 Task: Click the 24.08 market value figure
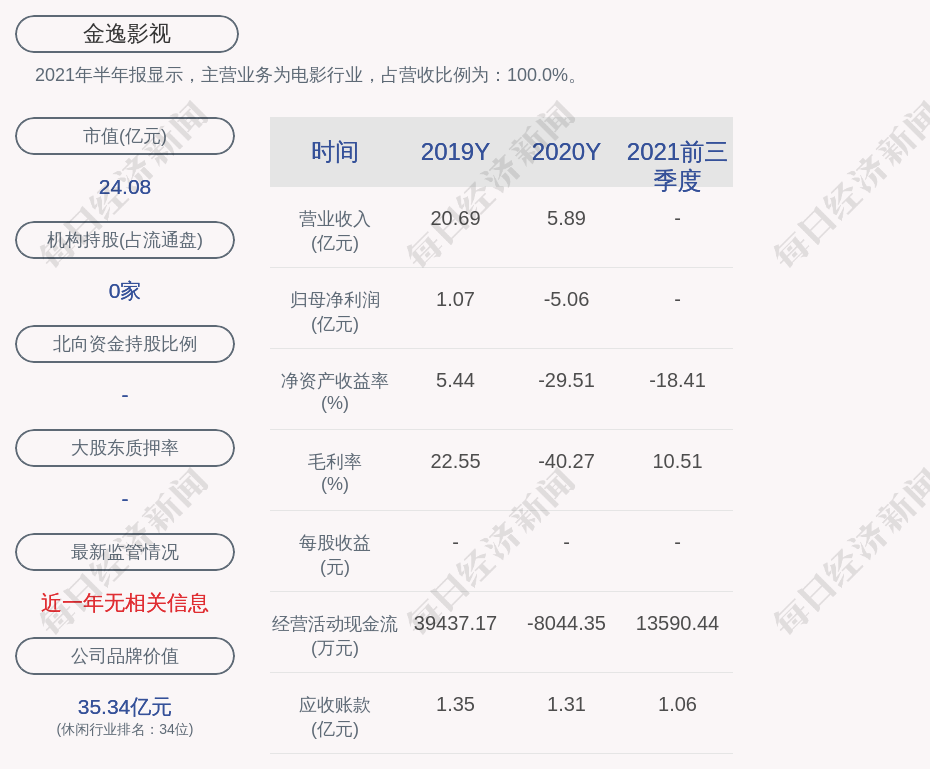[125, 187]
